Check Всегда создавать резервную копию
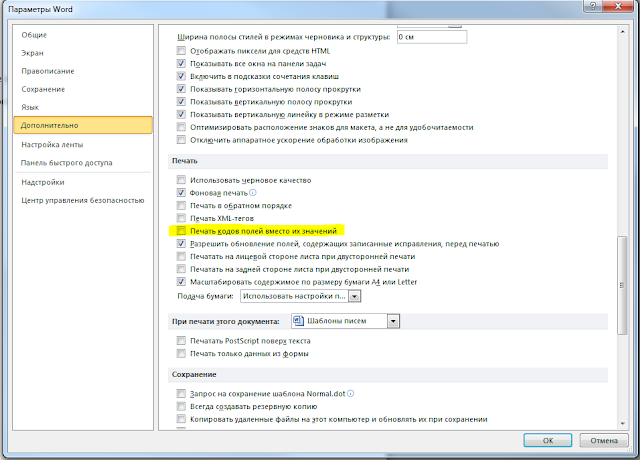Viewport: 640px width, 460px height. tap(181, 406)
